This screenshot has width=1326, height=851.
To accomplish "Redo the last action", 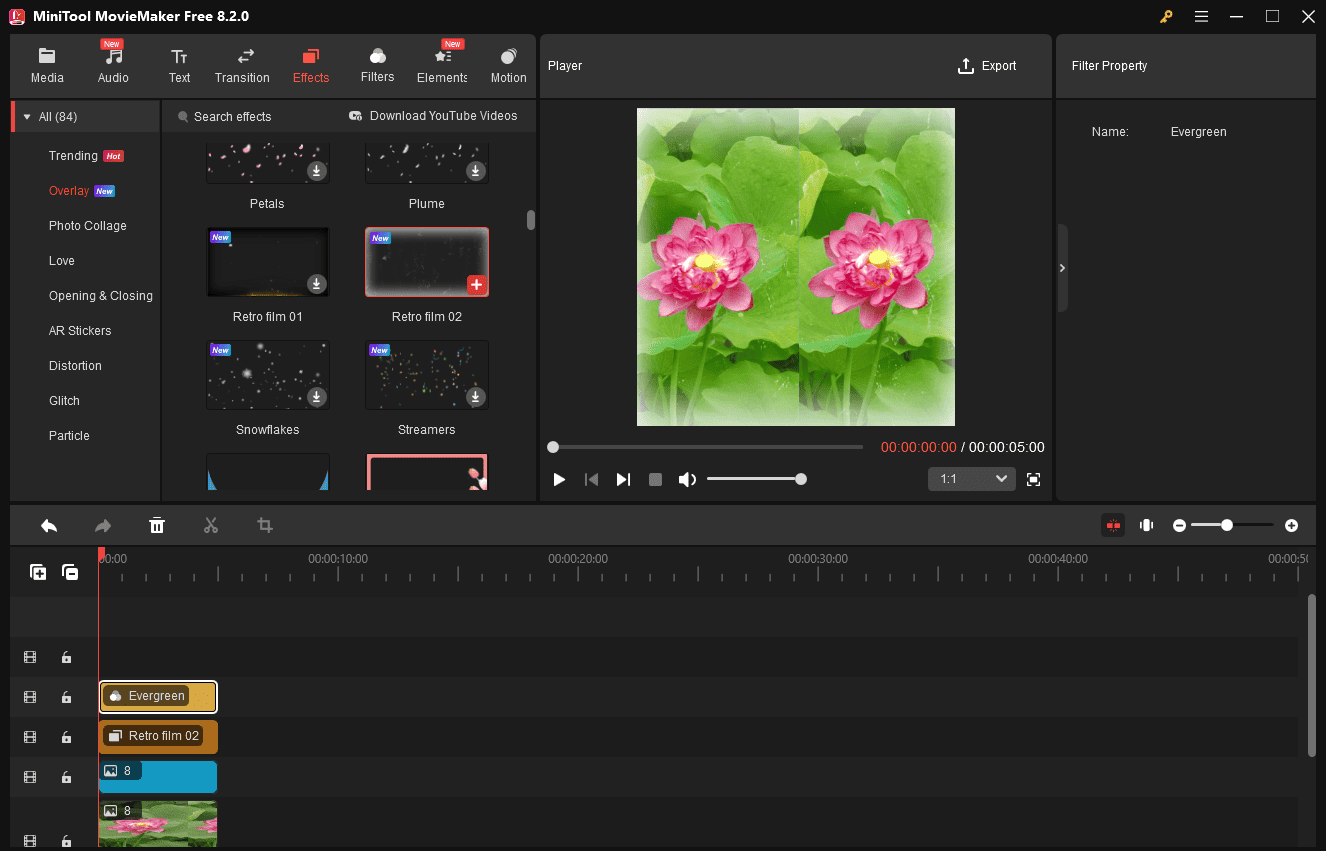I will [103, 525].
